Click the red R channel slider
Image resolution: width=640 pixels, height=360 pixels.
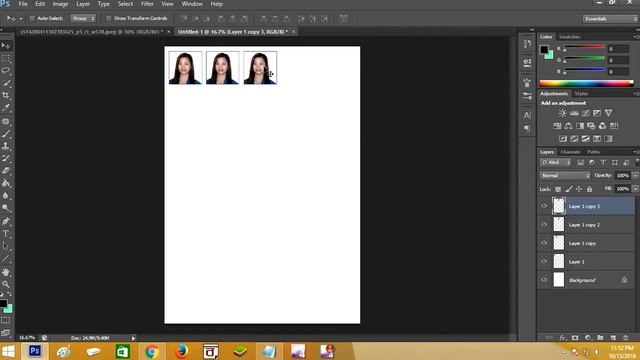pos(584,48)
